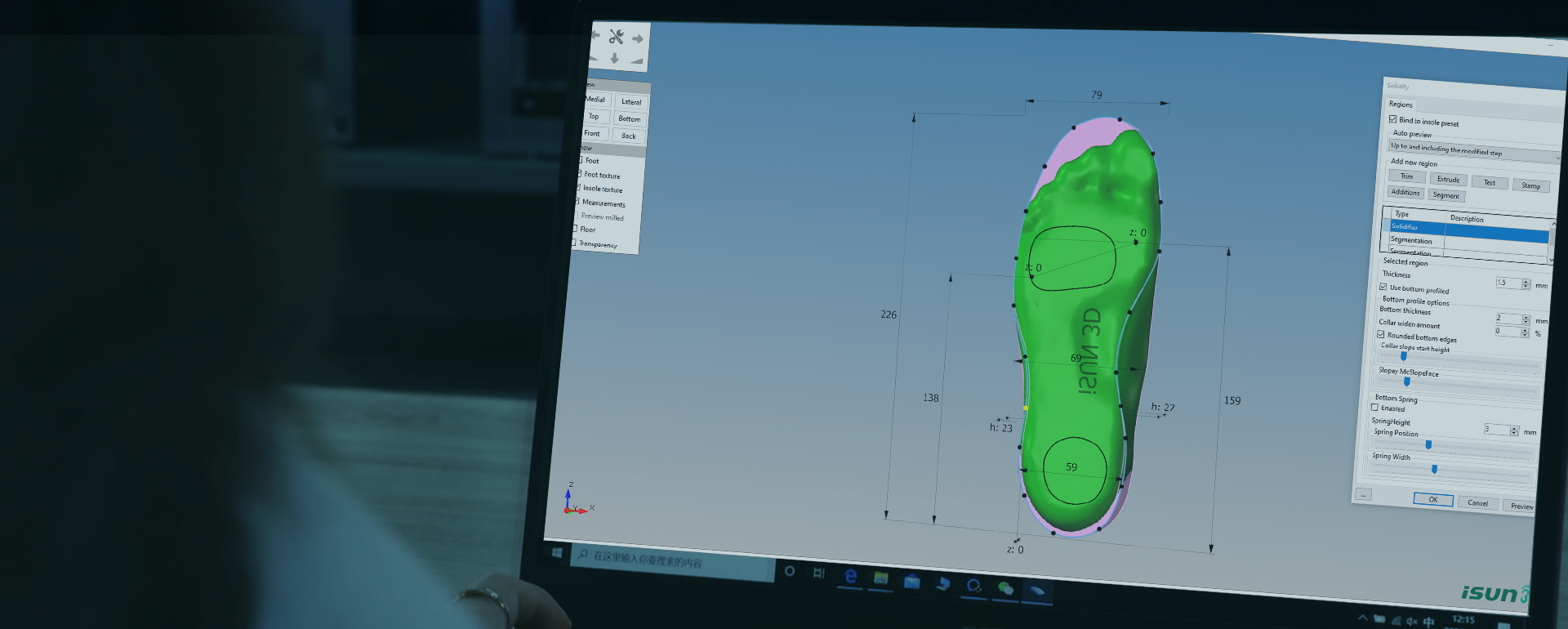The height and width of the screenshot is (629, 1568).
Task: Toggle the Insole texture checkbox
Action: click(578, 187)
